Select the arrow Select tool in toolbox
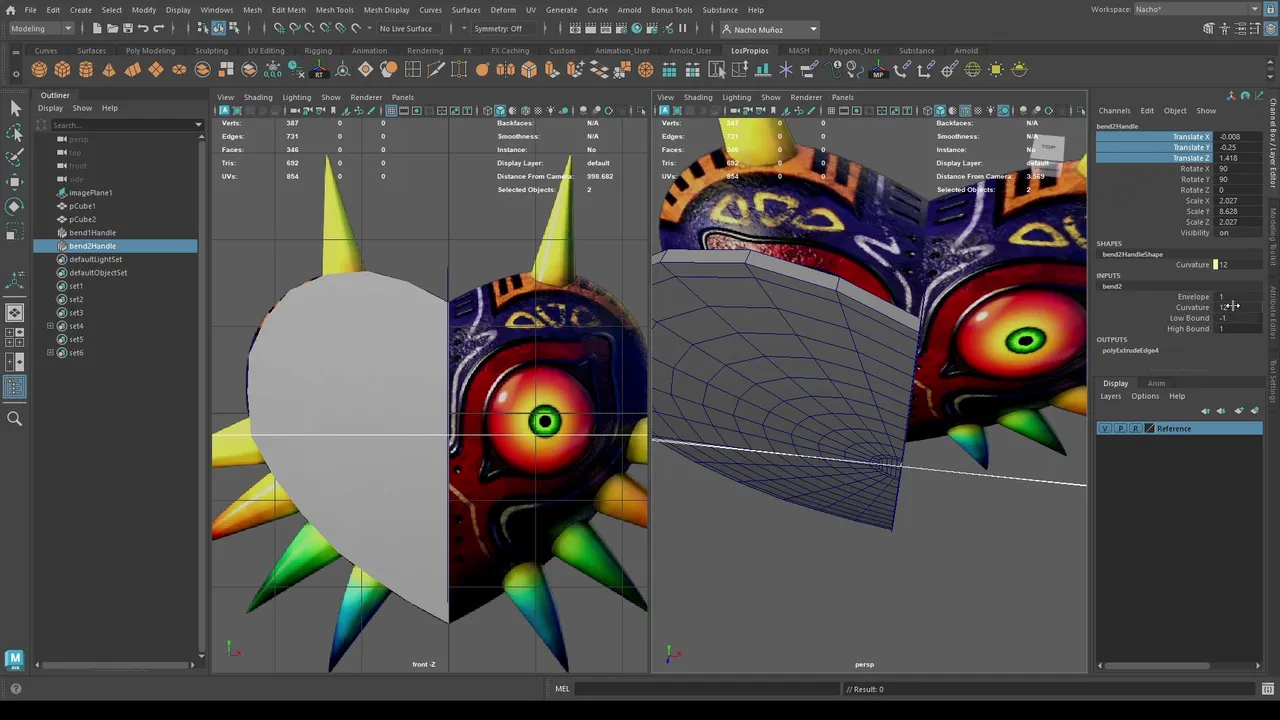 click(15, 108)
